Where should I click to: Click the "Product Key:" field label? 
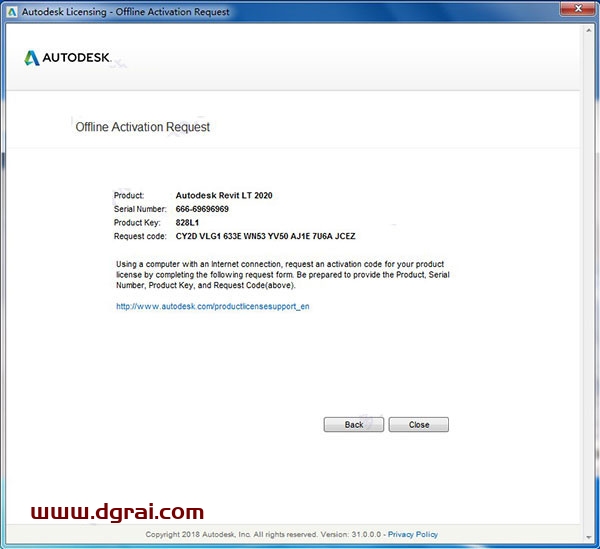136,223
